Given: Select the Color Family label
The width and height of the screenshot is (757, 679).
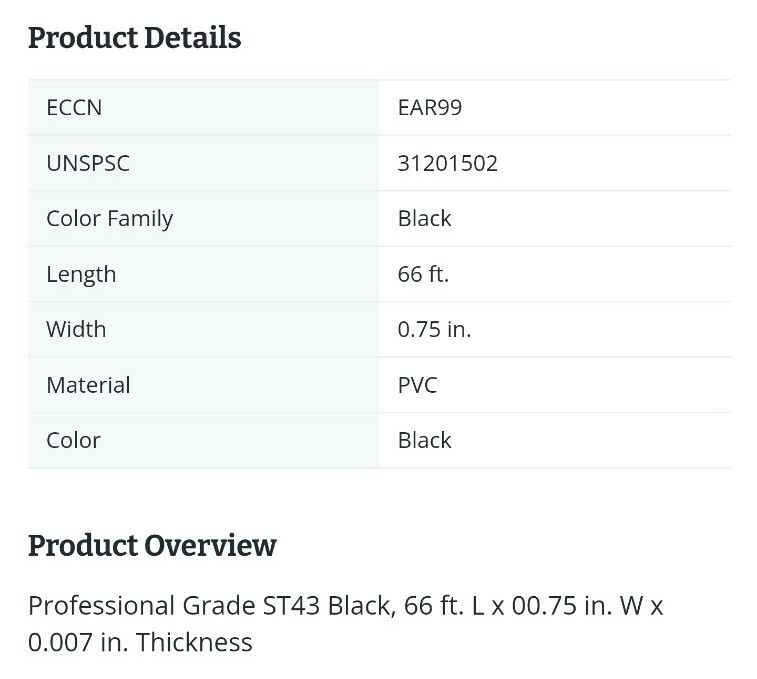Looking at the screenshot, I should point(110,219).
